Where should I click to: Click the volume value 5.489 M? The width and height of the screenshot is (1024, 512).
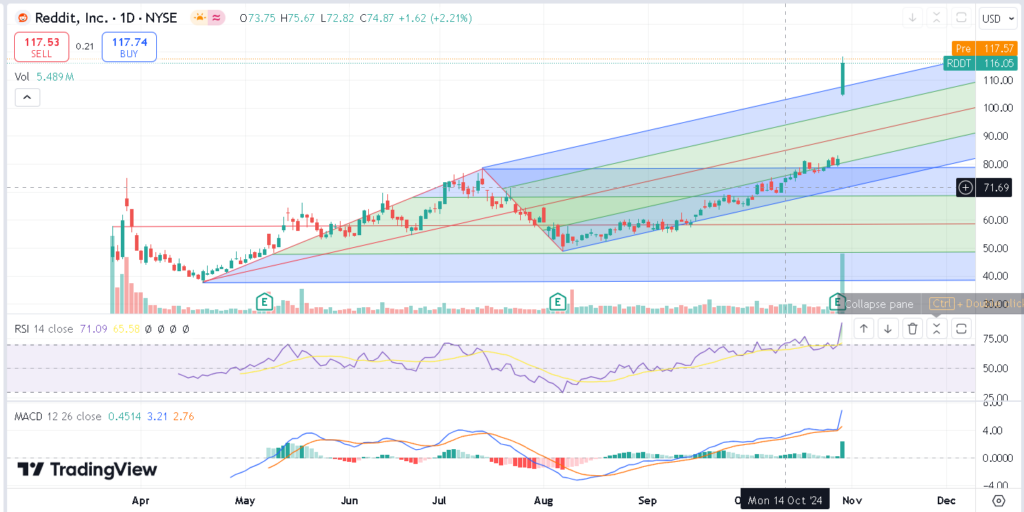tap(54, 77)
